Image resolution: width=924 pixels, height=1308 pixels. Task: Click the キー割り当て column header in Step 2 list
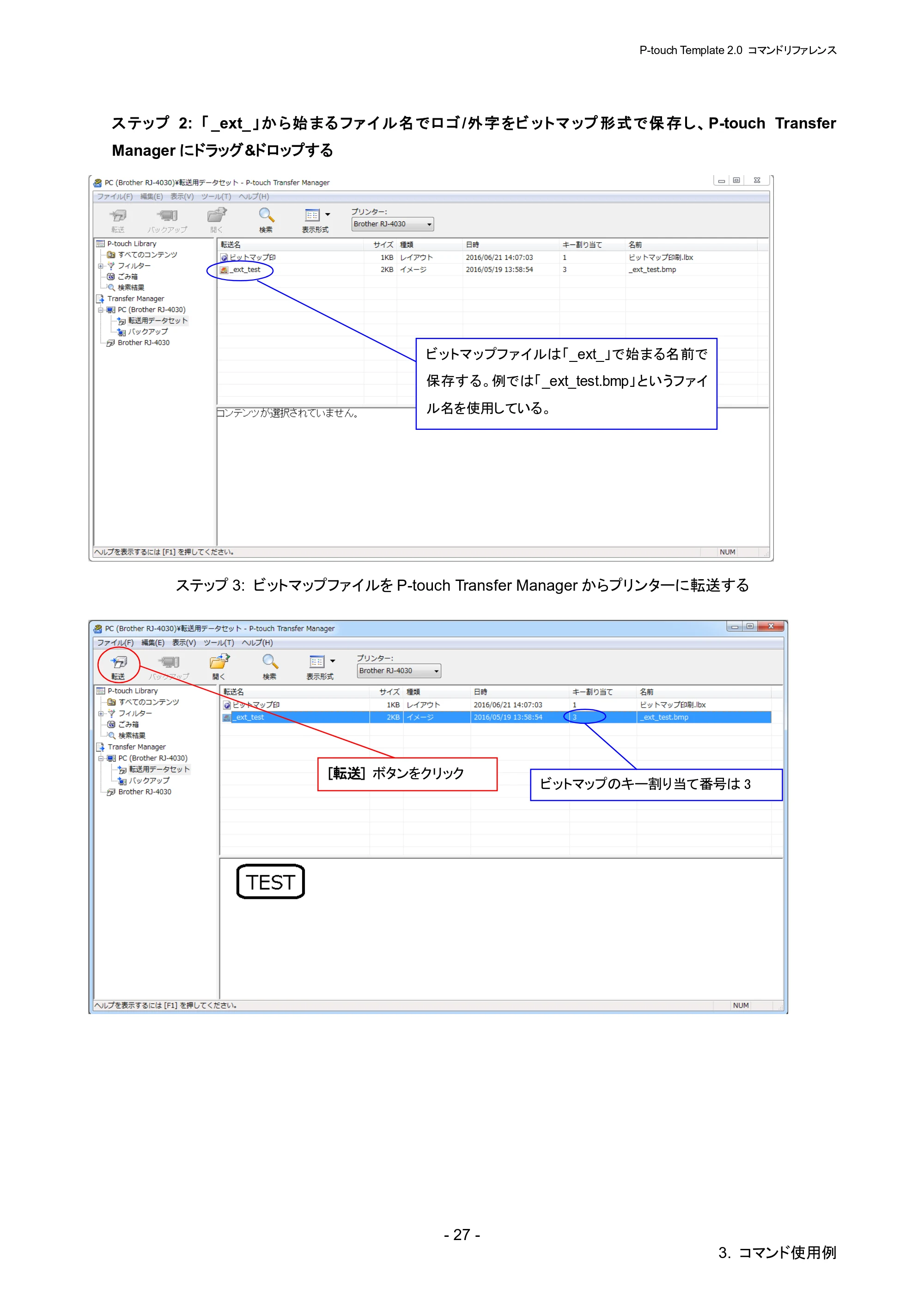point(592,245)
